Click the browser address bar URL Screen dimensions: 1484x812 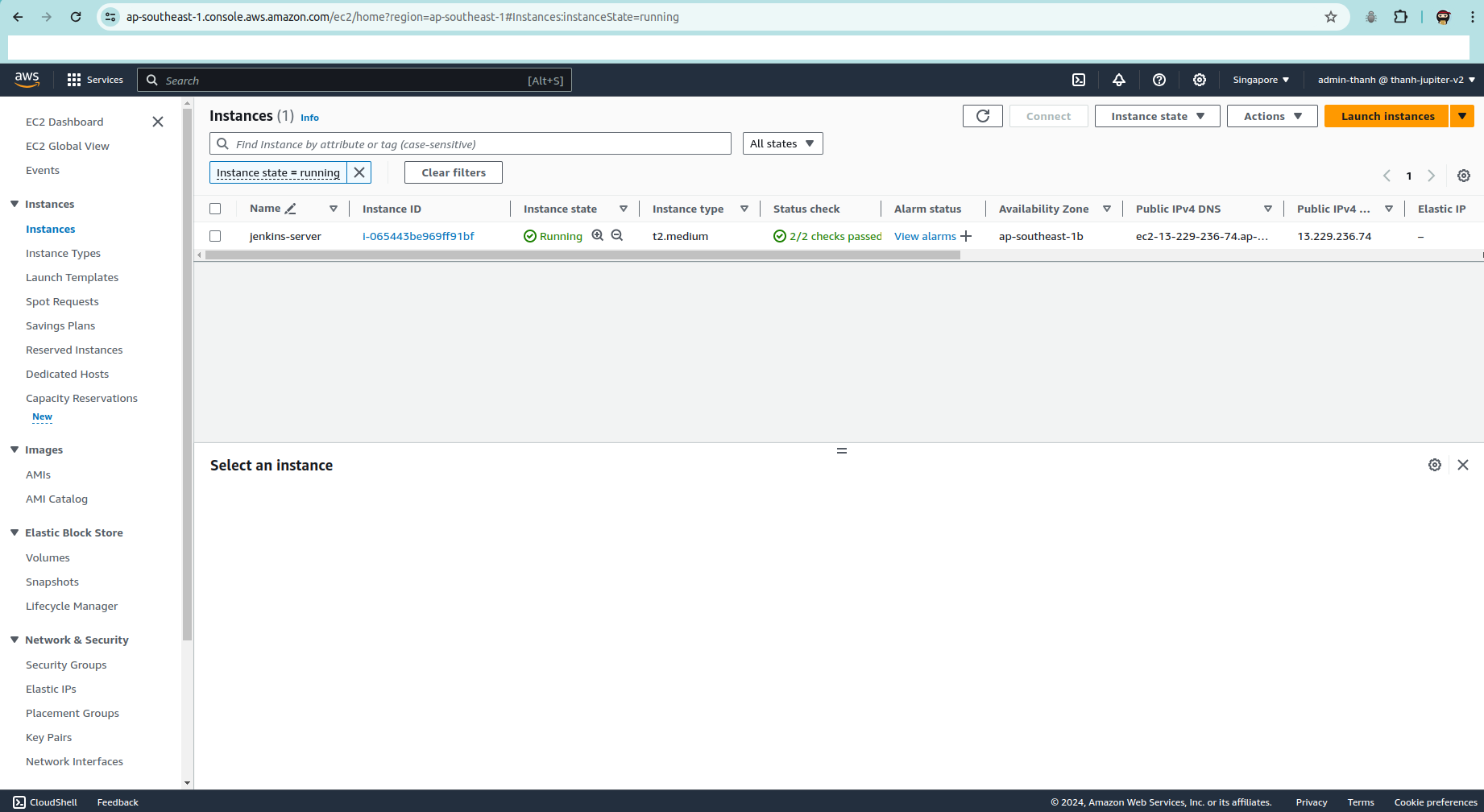[403, 17]
